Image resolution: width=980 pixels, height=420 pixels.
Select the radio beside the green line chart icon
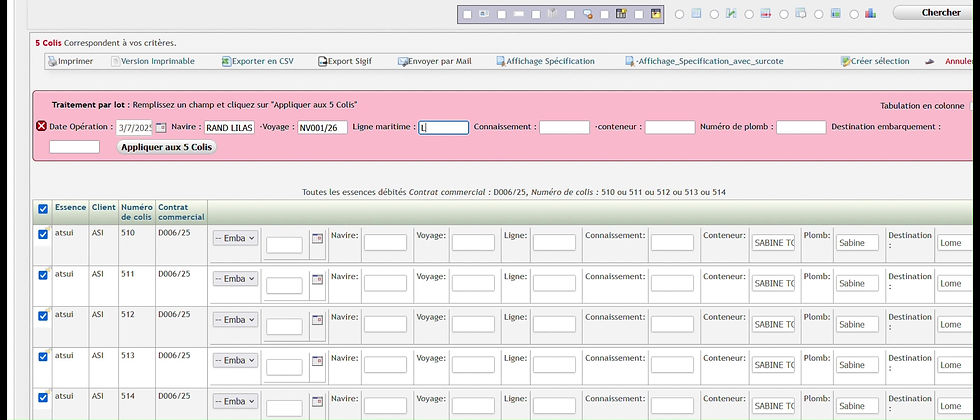pos(714,14)
